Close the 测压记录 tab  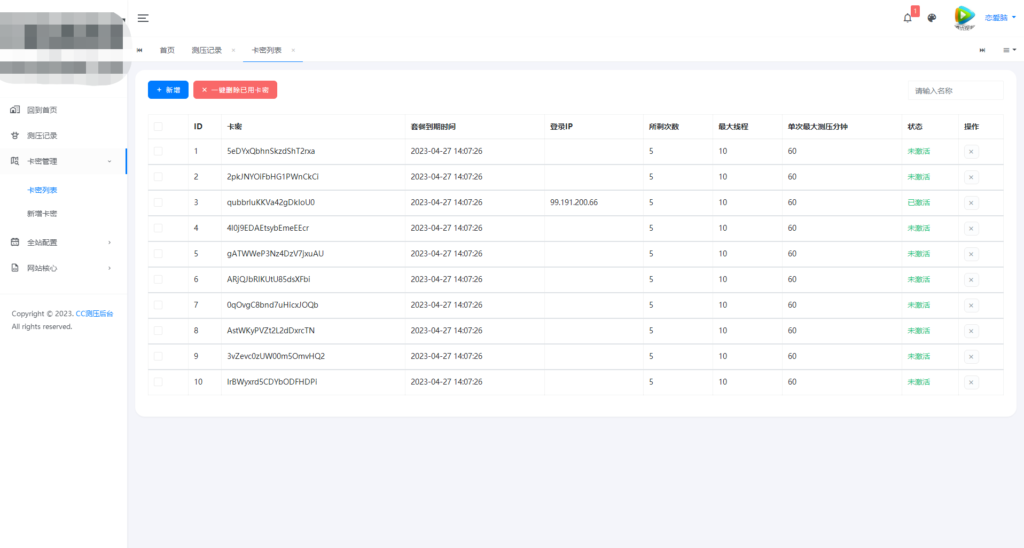coord(233,50)
